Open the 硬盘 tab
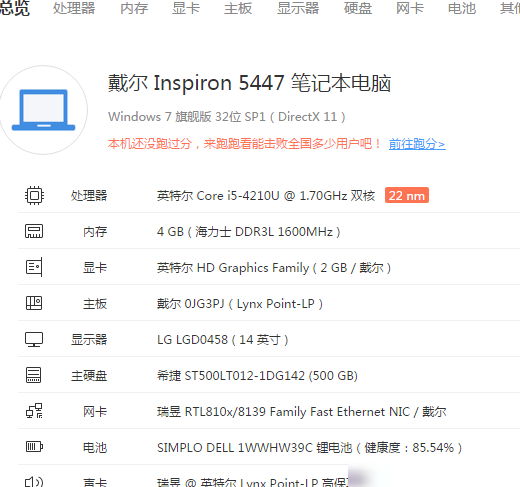 358,8
